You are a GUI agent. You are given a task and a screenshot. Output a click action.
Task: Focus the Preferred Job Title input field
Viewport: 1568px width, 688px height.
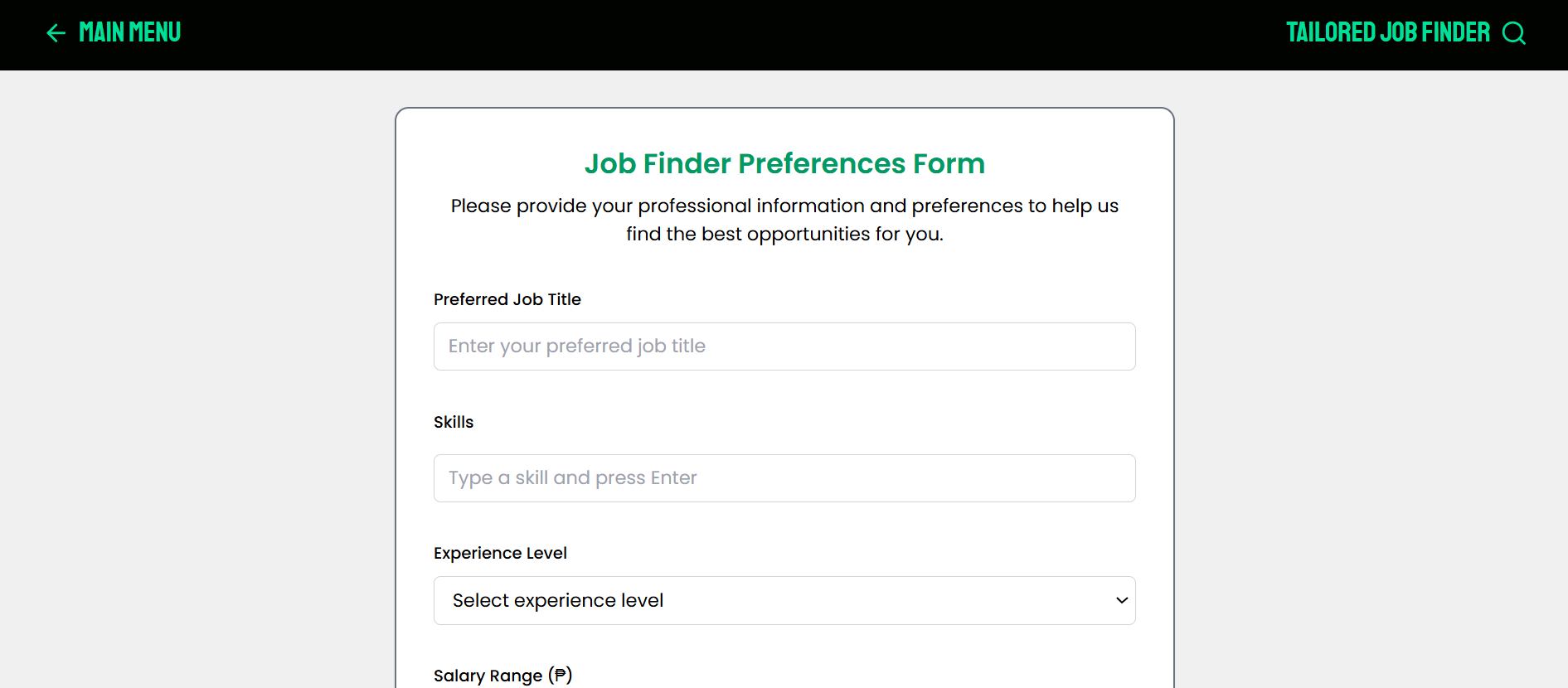pos(784,346)
